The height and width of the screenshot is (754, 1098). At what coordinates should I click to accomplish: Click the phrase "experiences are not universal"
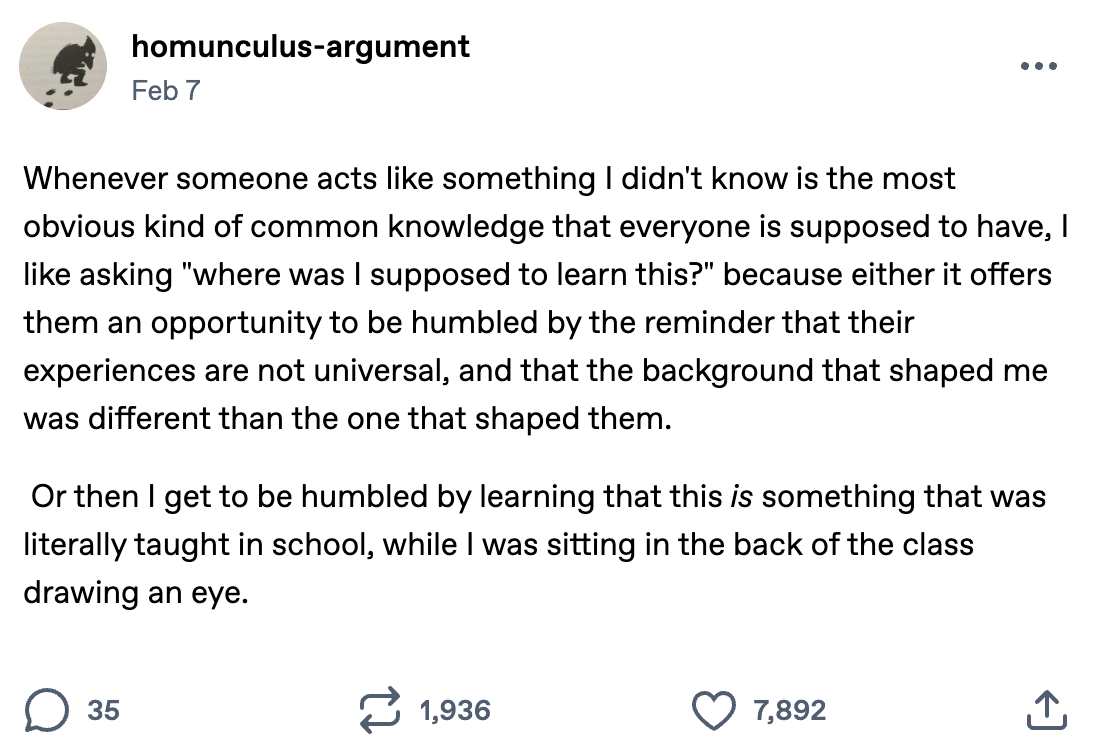click(230, 370)
